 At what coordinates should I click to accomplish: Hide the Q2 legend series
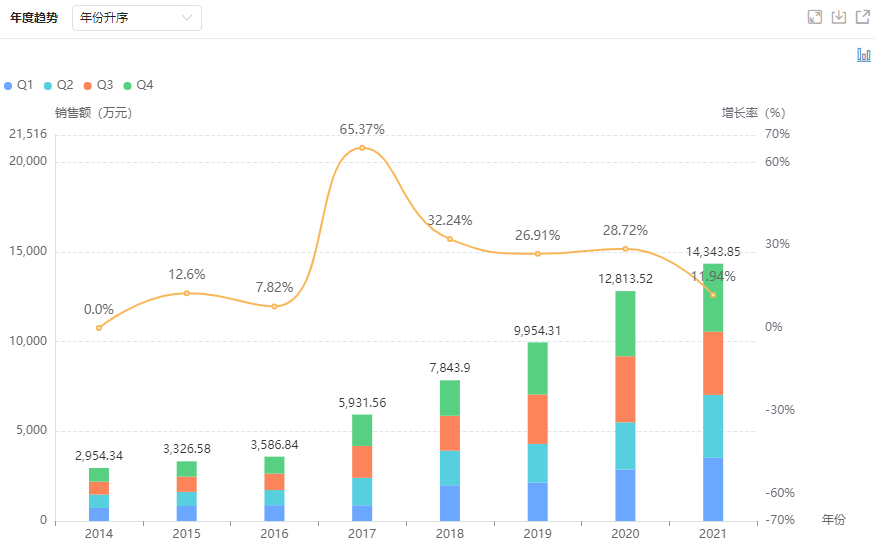(59, 85)
